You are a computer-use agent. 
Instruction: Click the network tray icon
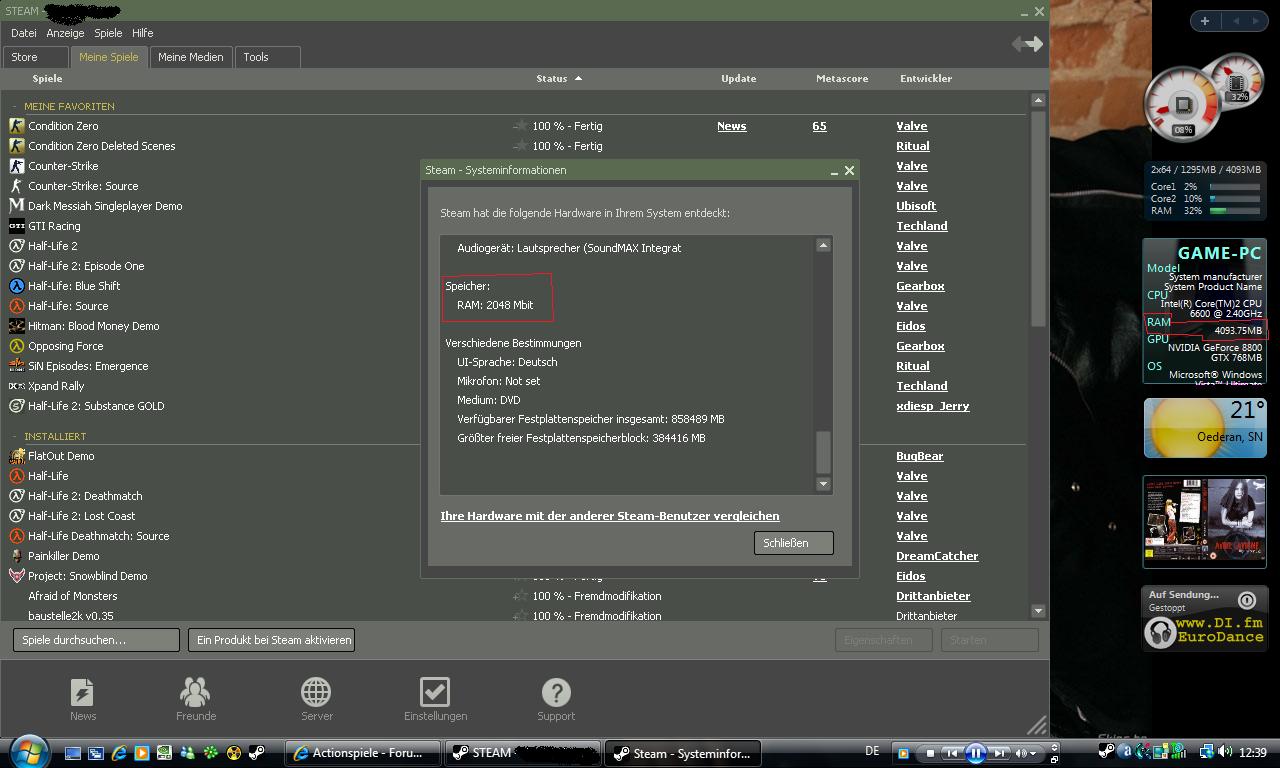pyautogui.click(x=1207, y=752)
